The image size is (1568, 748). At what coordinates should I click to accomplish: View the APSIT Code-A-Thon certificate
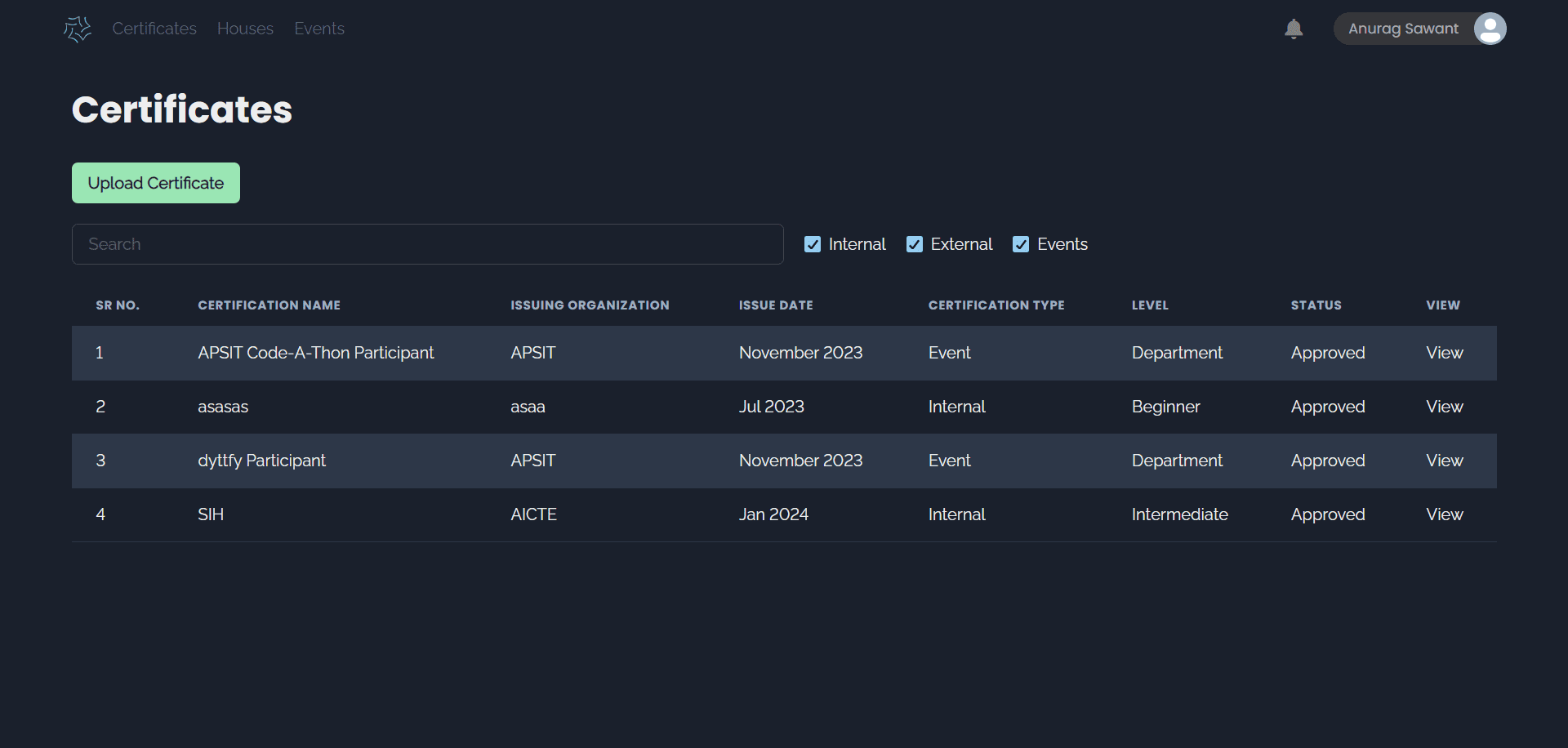[1443, 353]
